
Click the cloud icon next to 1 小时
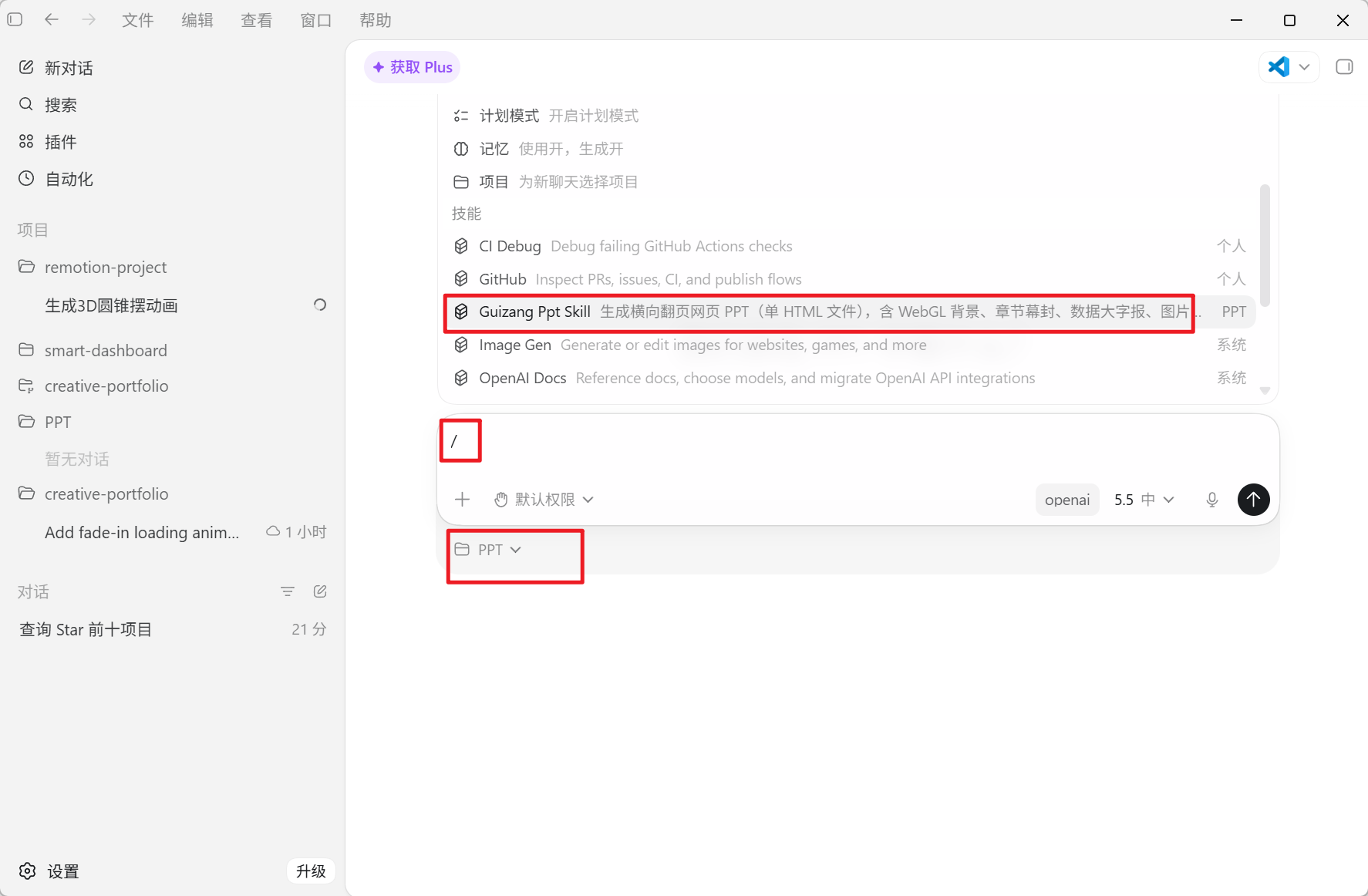[273, 531]
